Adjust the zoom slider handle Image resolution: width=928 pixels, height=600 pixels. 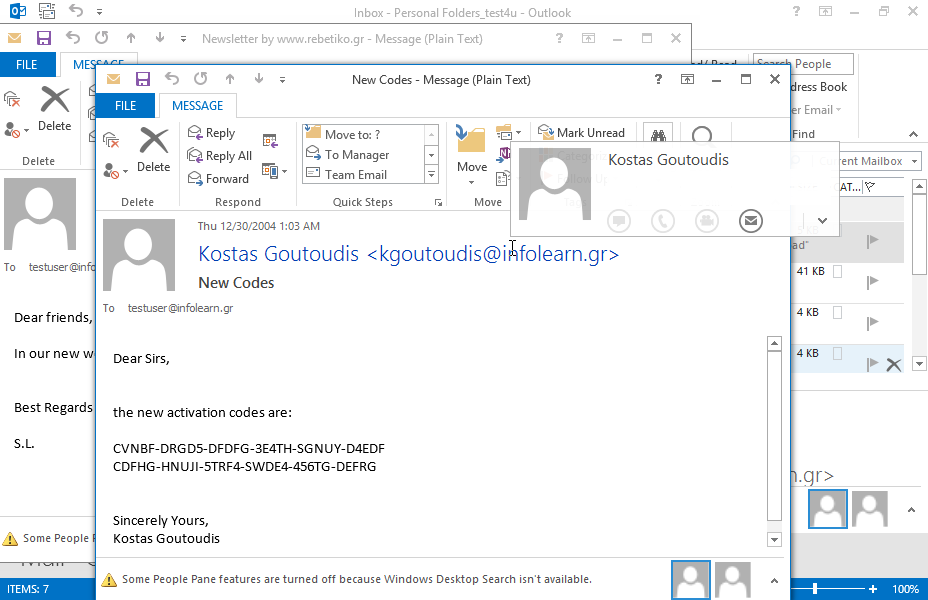tap(815, 588)
